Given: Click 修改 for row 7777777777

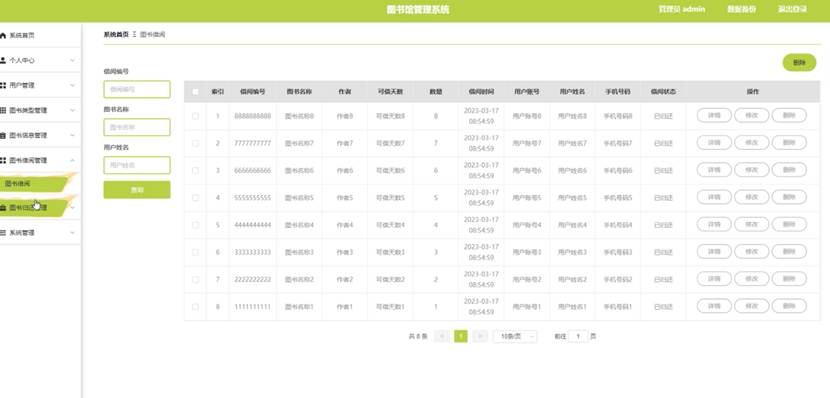Looking at the screenshot, I should 752,142.
